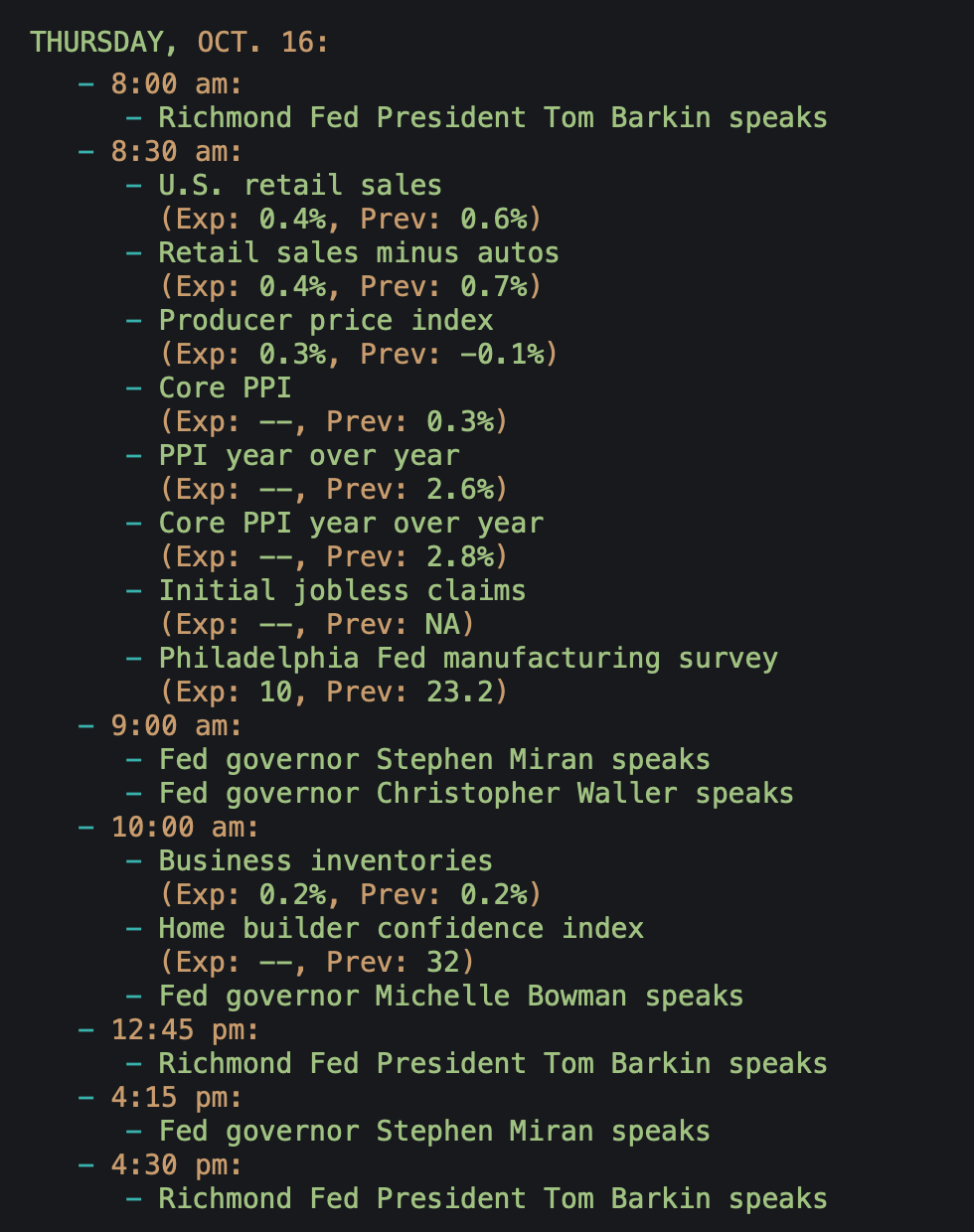Screen dimensions: 974x1232
Task: Select the 9:00 am time entry
Action: point(176,726)
